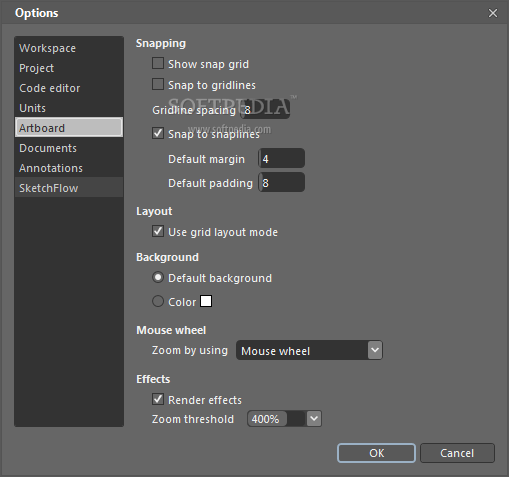The width and height of the screenshot is (509, 477).
Task: Select the SketchFlow category
Action: [69, 188]
